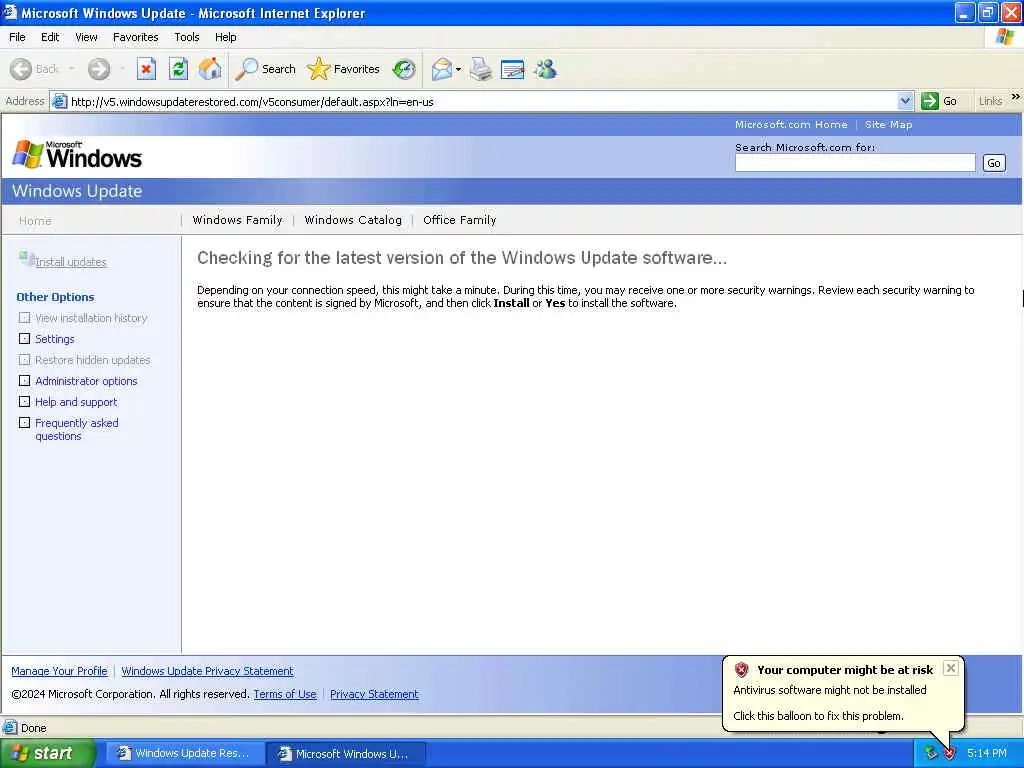1024x768 pixels.
Task: Open Favorites star in the toolbar
Action: pos(344,69)
